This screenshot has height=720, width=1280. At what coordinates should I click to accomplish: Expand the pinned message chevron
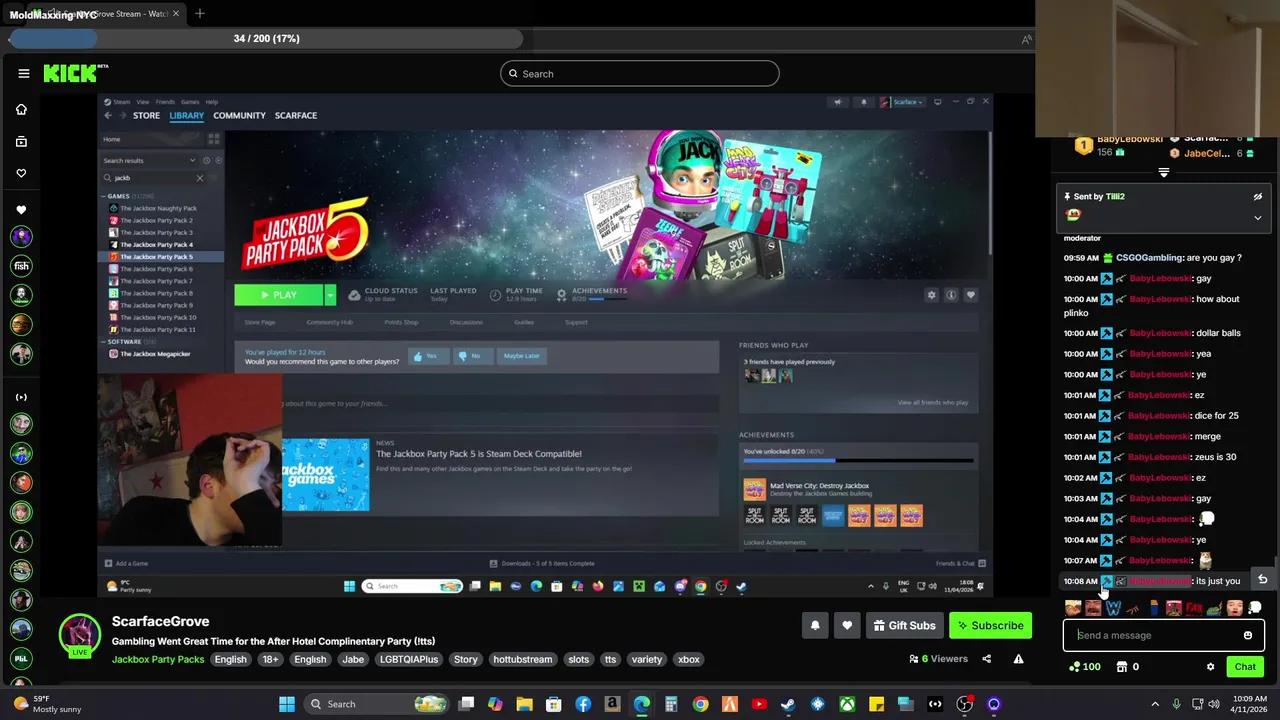coord(1258,217)
